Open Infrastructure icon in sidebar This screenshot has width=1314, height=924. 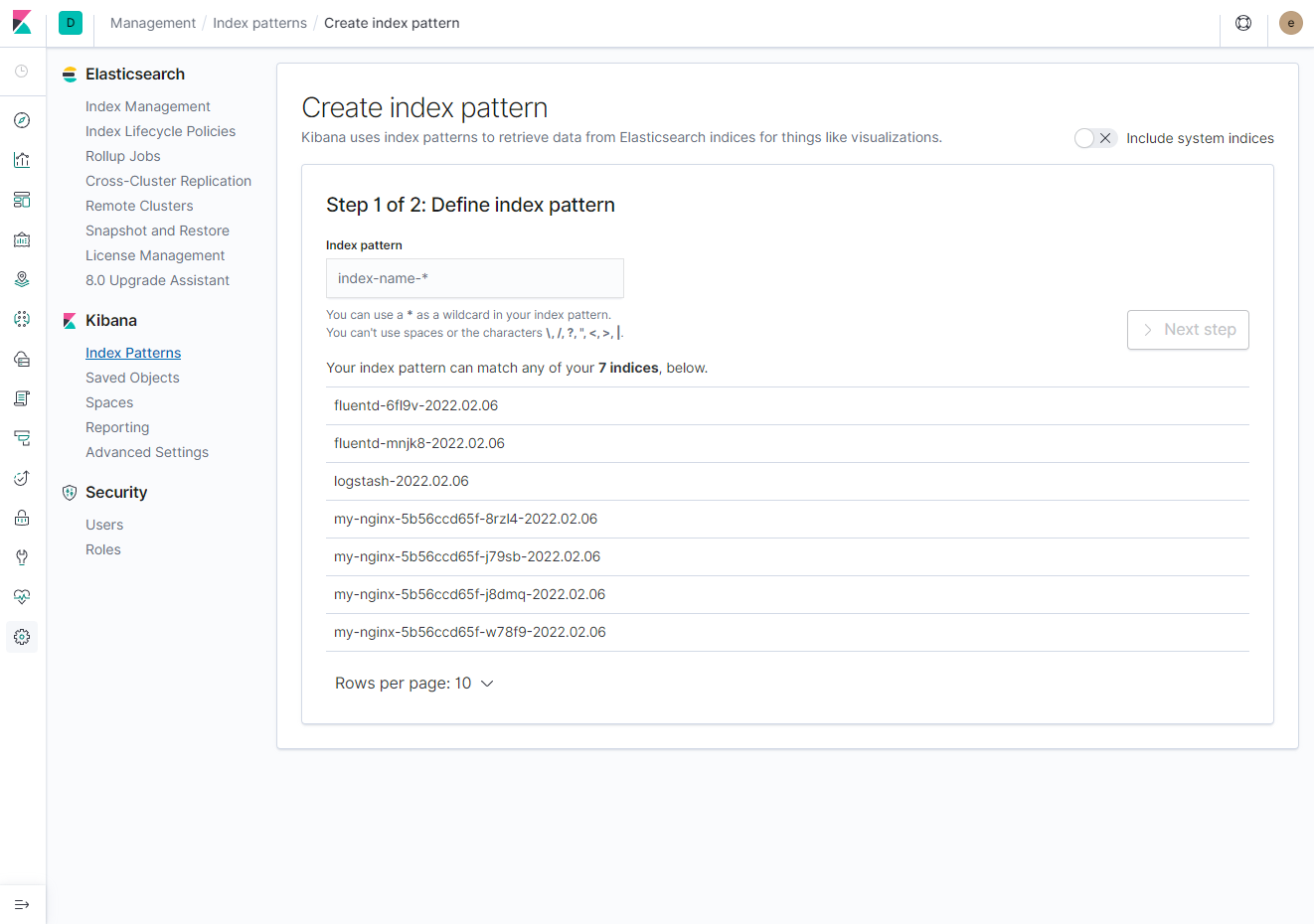[x=22, y=359]
